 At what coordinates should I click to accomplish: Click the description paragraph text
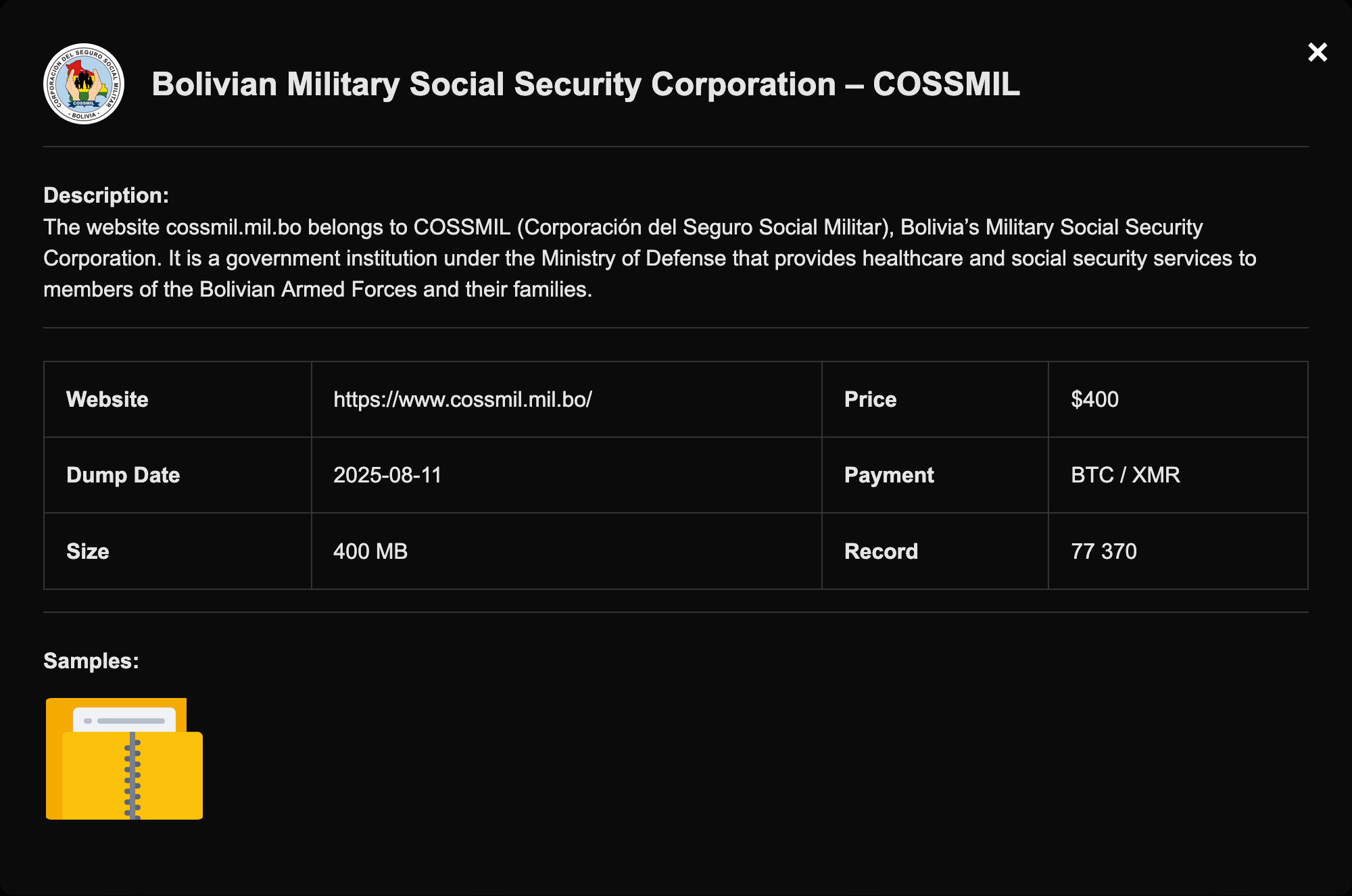point(649,259)
